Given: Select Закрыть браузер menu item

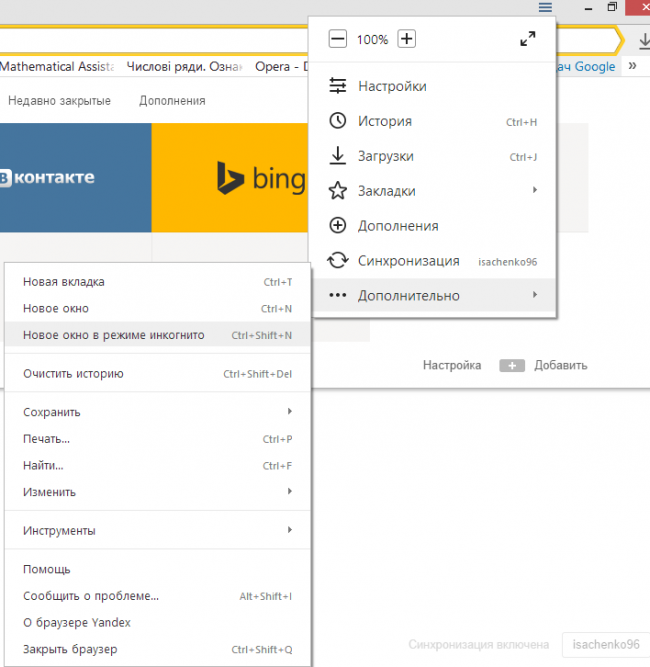Looking at the screenshot, I should (x=157, y=649).
